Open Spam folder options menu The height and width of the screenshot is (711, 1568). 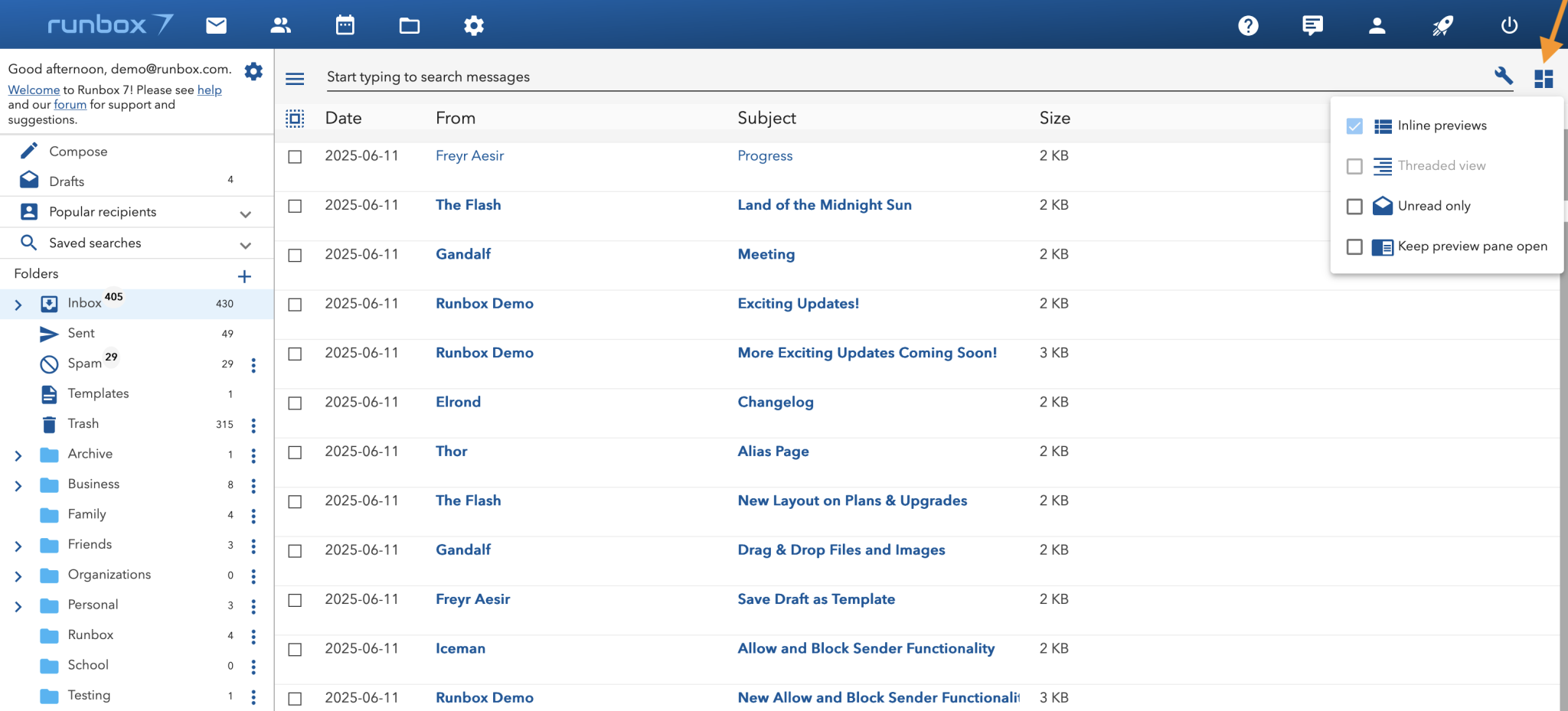253,365
